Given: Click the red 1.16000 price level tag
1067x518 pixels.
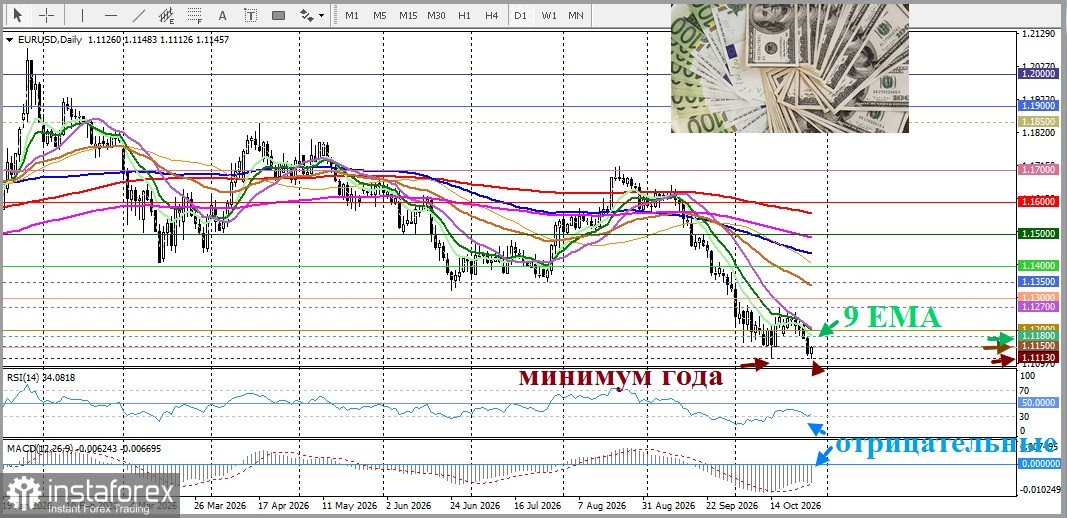Looking at the screenshot, I should click(x=1038, y=202).
